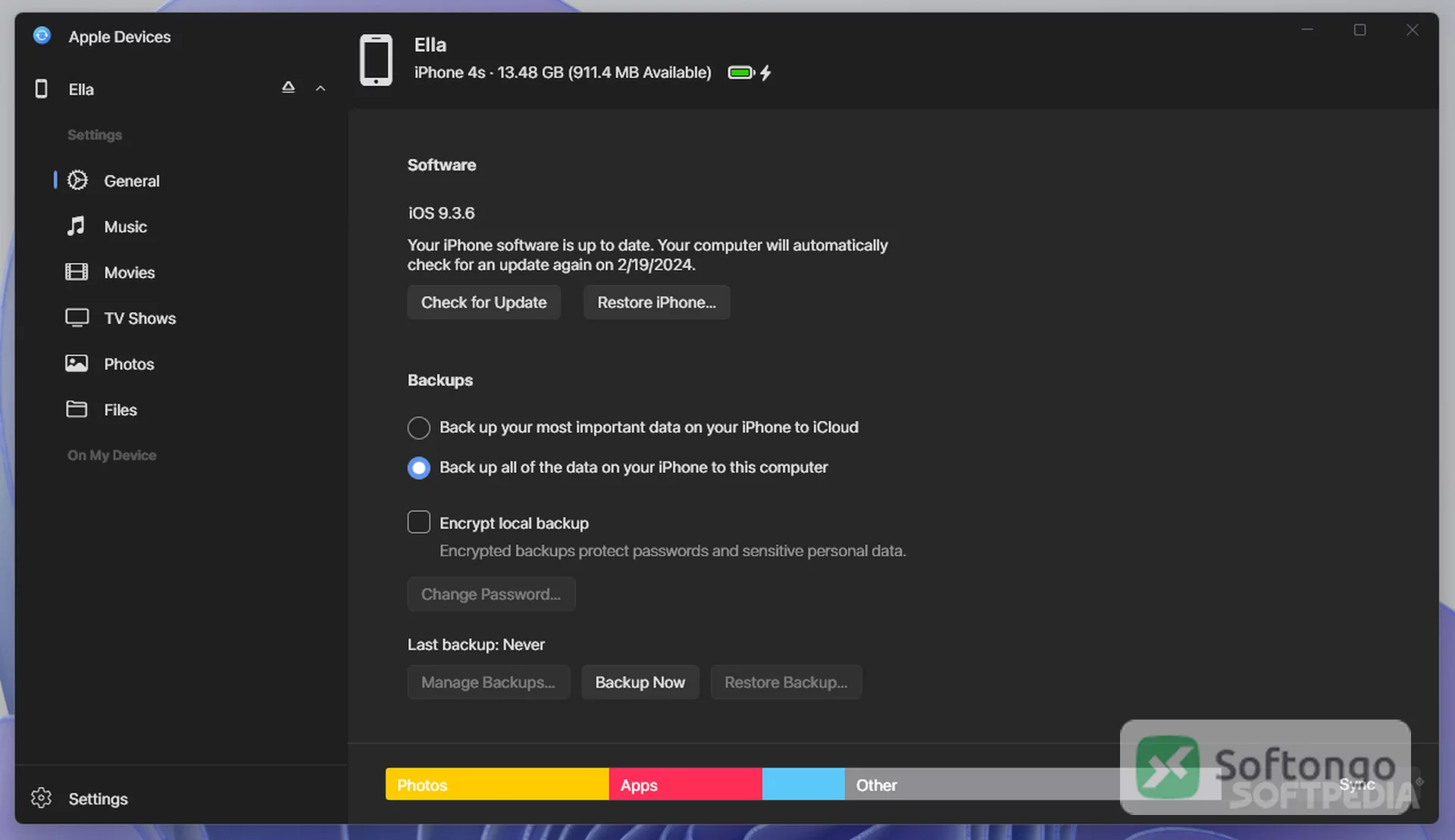
Task: Open the Music note icon
Action: (76, 226)
